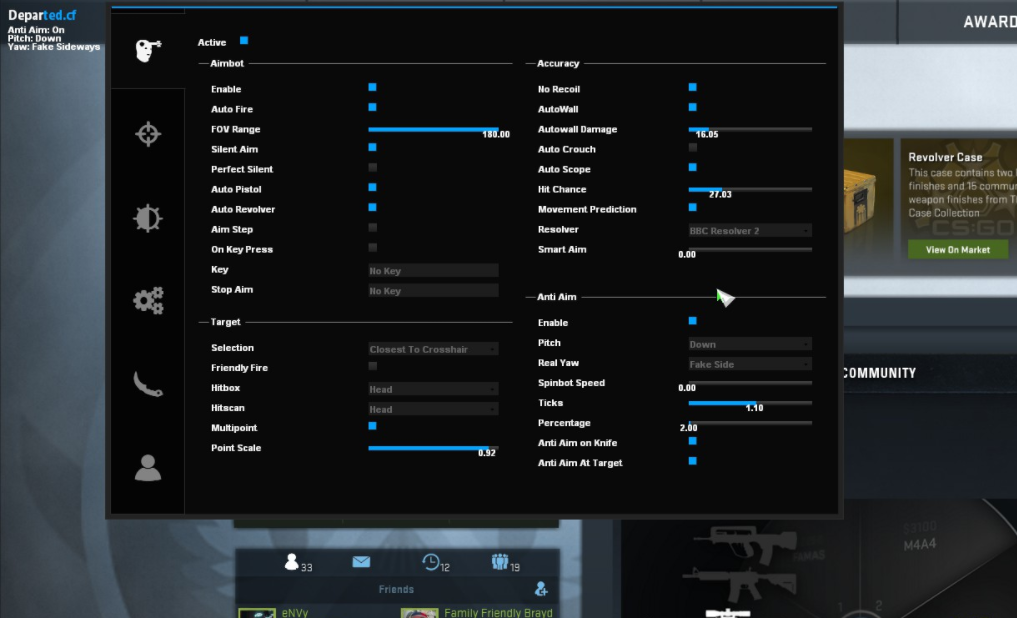Click the add friend icon beside Friends
1017x618 pixels.
(541, 589)
